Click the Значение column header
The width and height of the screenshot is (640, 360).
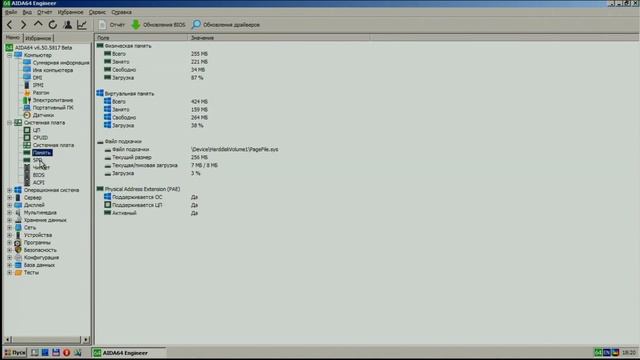click(279, 38)
